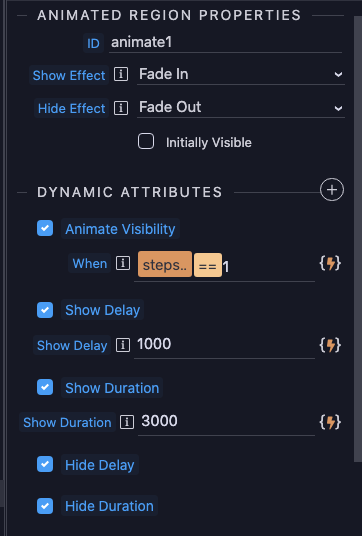This screenshot has width=362, height=536.
Task: Open expression editor for Show Delay value
Action: tap(330, 345)
